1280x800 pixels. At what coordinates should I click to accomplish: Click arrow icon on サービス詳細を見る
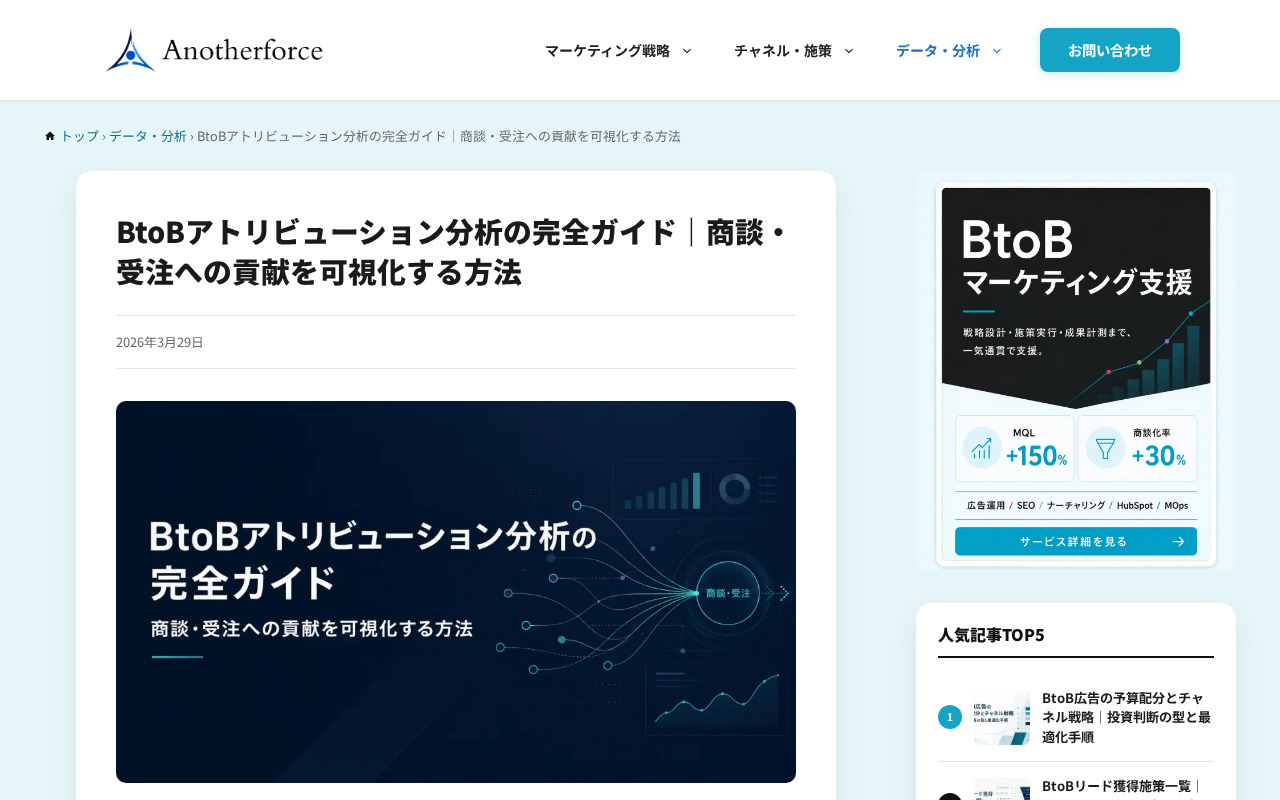tap(1179, 541)
